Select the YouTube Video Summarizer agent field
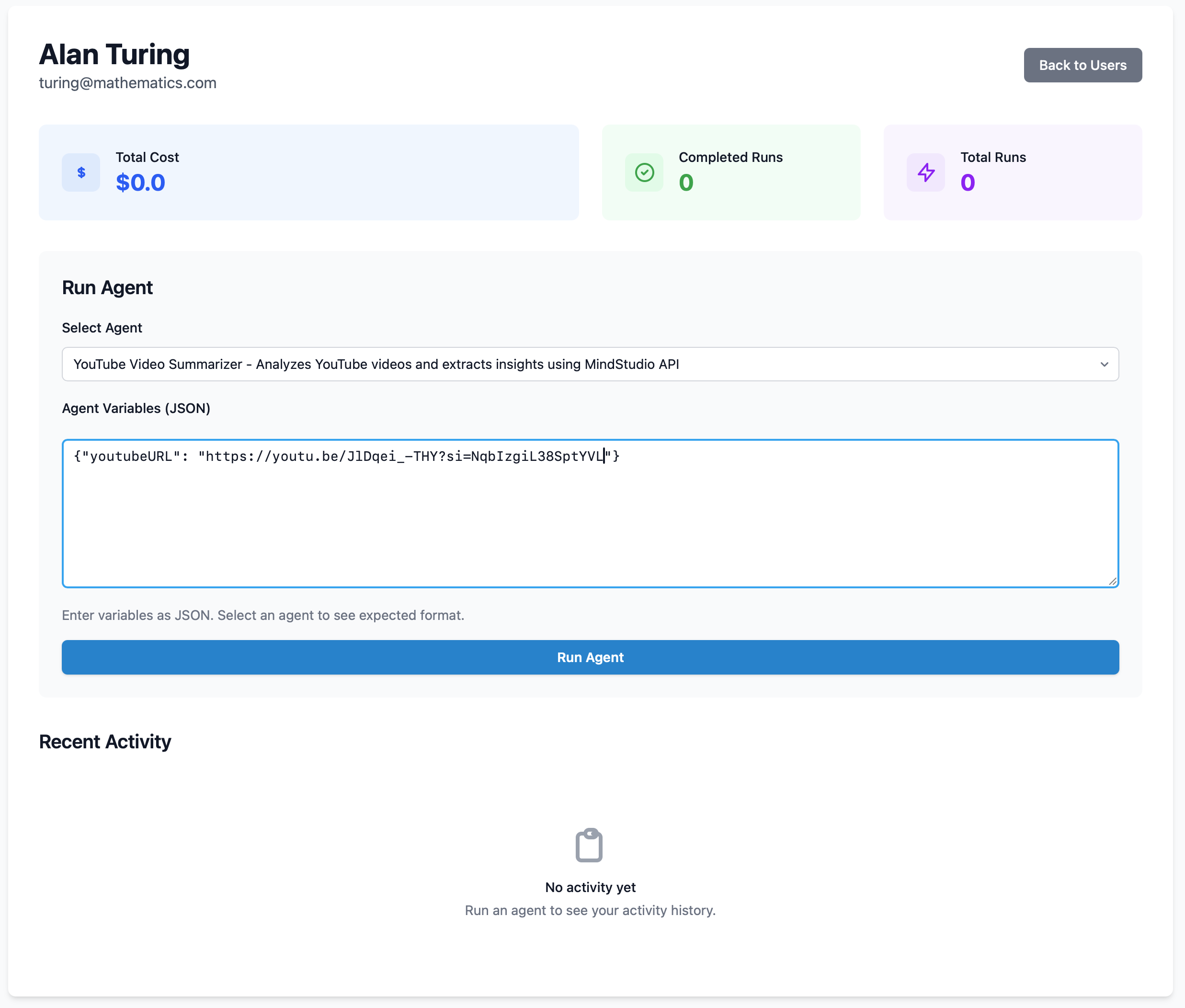Screen dimensions: 1185x1008 click(571, 365)
